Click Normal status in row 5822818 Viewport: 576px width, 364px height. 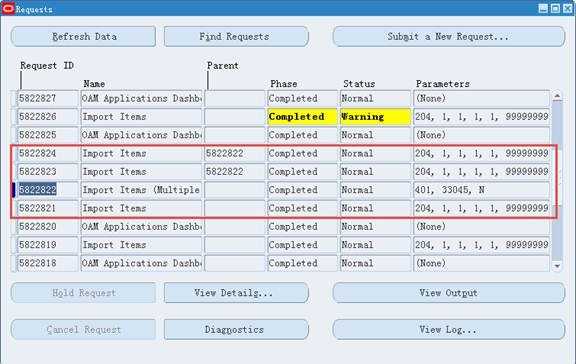coord(375,263)
